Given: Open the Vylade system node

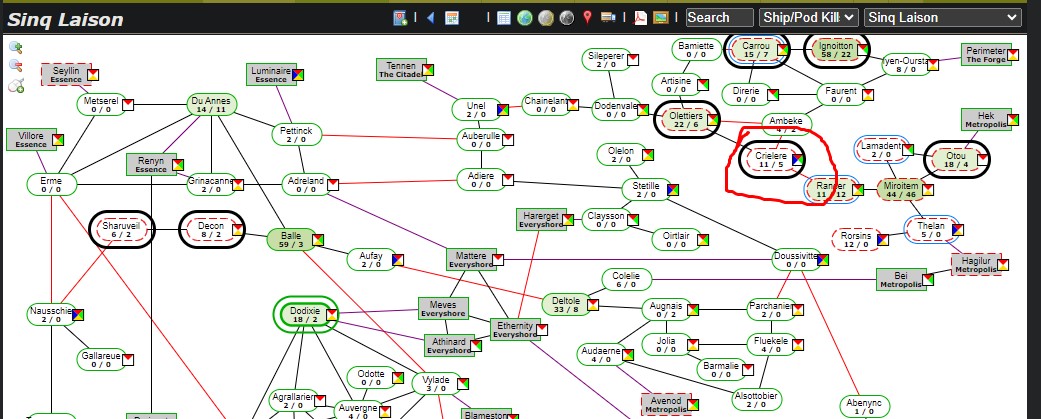Looking at the screenshot, I should 436,384.
